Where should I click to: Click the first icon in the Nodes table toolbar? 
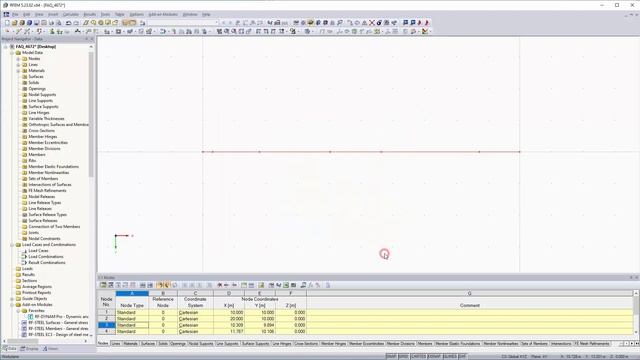(103, 285)
